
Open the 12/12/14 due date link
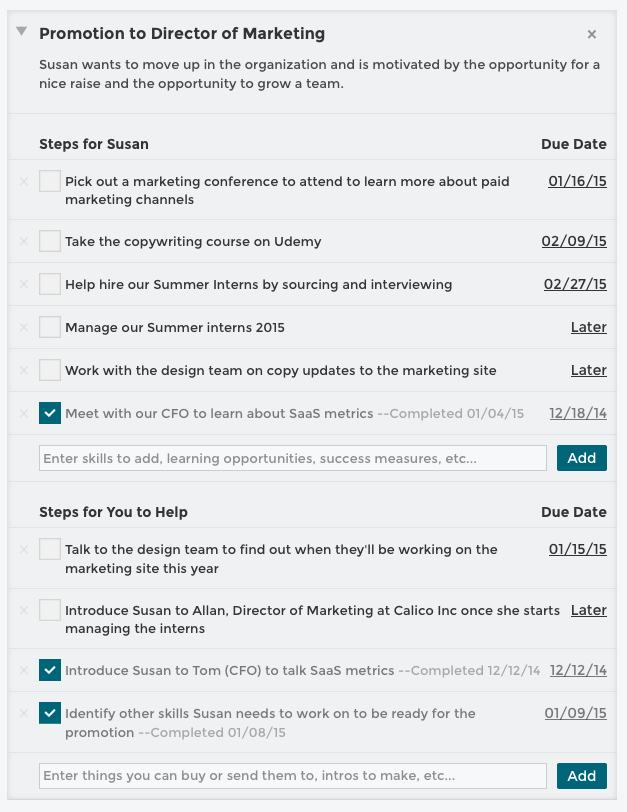578,670
